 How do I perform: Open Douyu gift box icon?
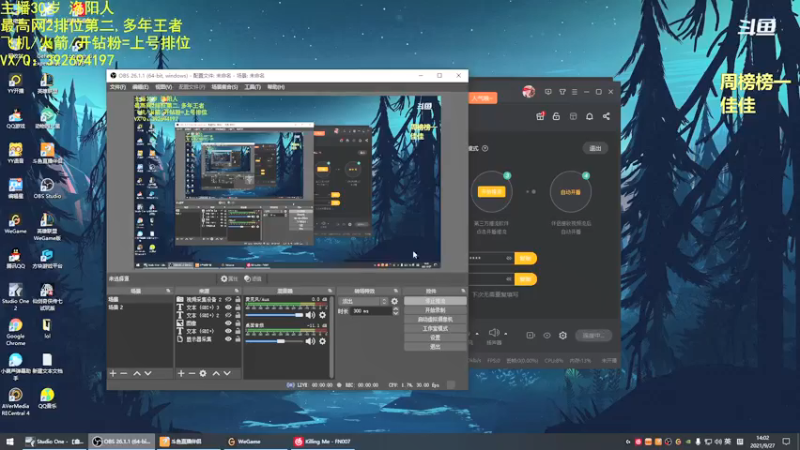pos(540,116)
